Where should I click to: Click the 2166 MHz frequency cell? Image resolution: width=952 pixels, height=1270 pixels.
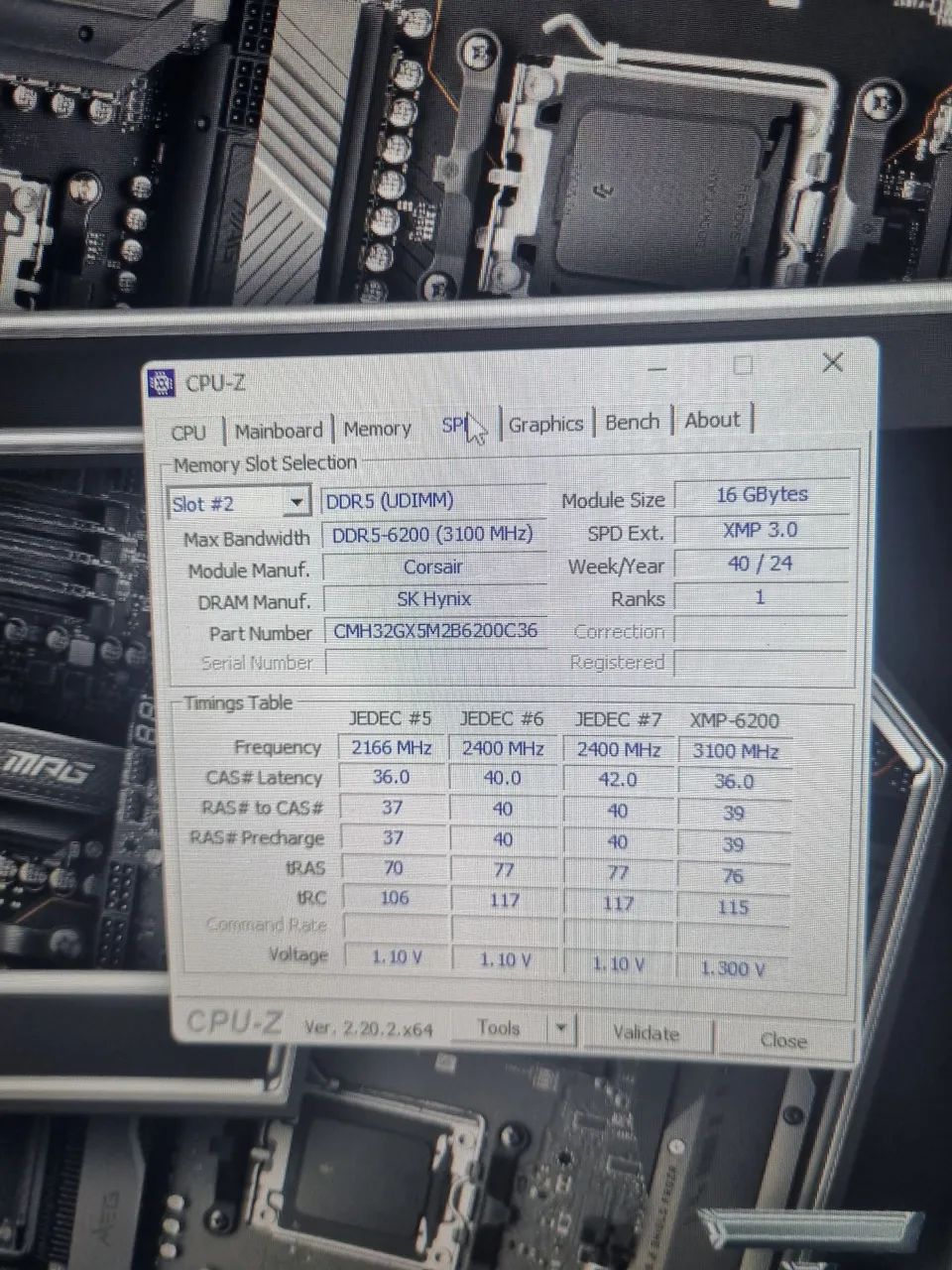tap(392, 748)
